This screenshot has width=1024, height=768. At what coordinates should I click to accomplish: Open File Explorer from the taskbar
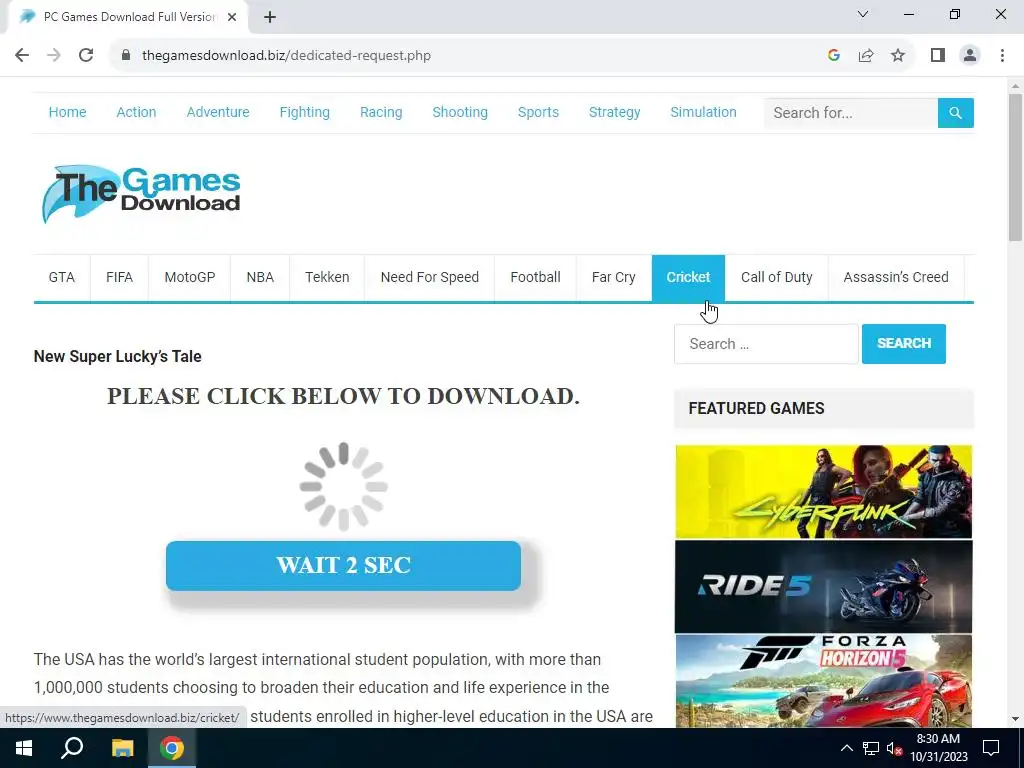pyautogui.click(x=122, y=748)
